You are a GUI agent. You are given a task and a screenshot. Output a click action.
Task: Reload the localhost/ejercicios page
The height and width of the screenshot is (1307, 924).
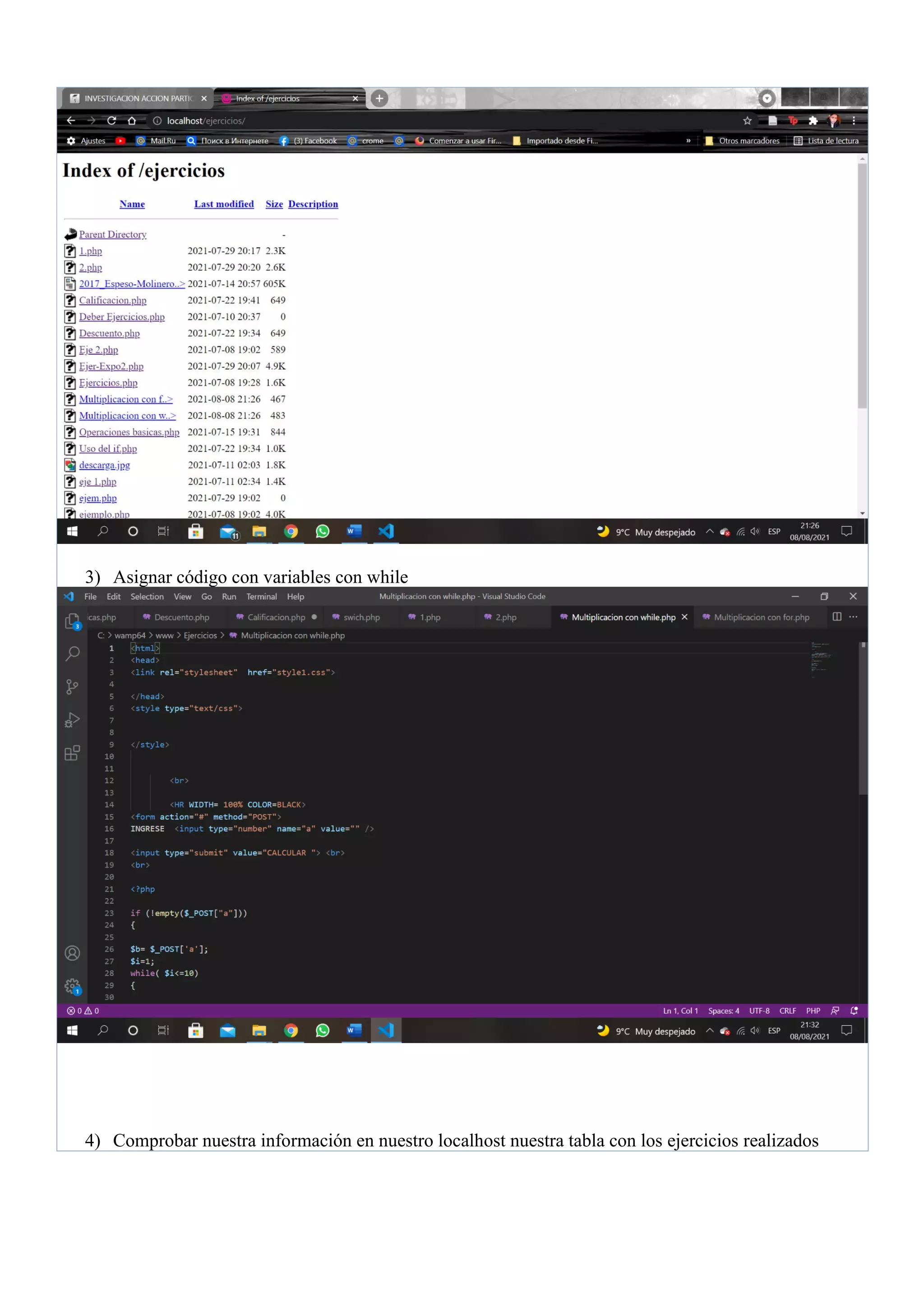(111, 121)
